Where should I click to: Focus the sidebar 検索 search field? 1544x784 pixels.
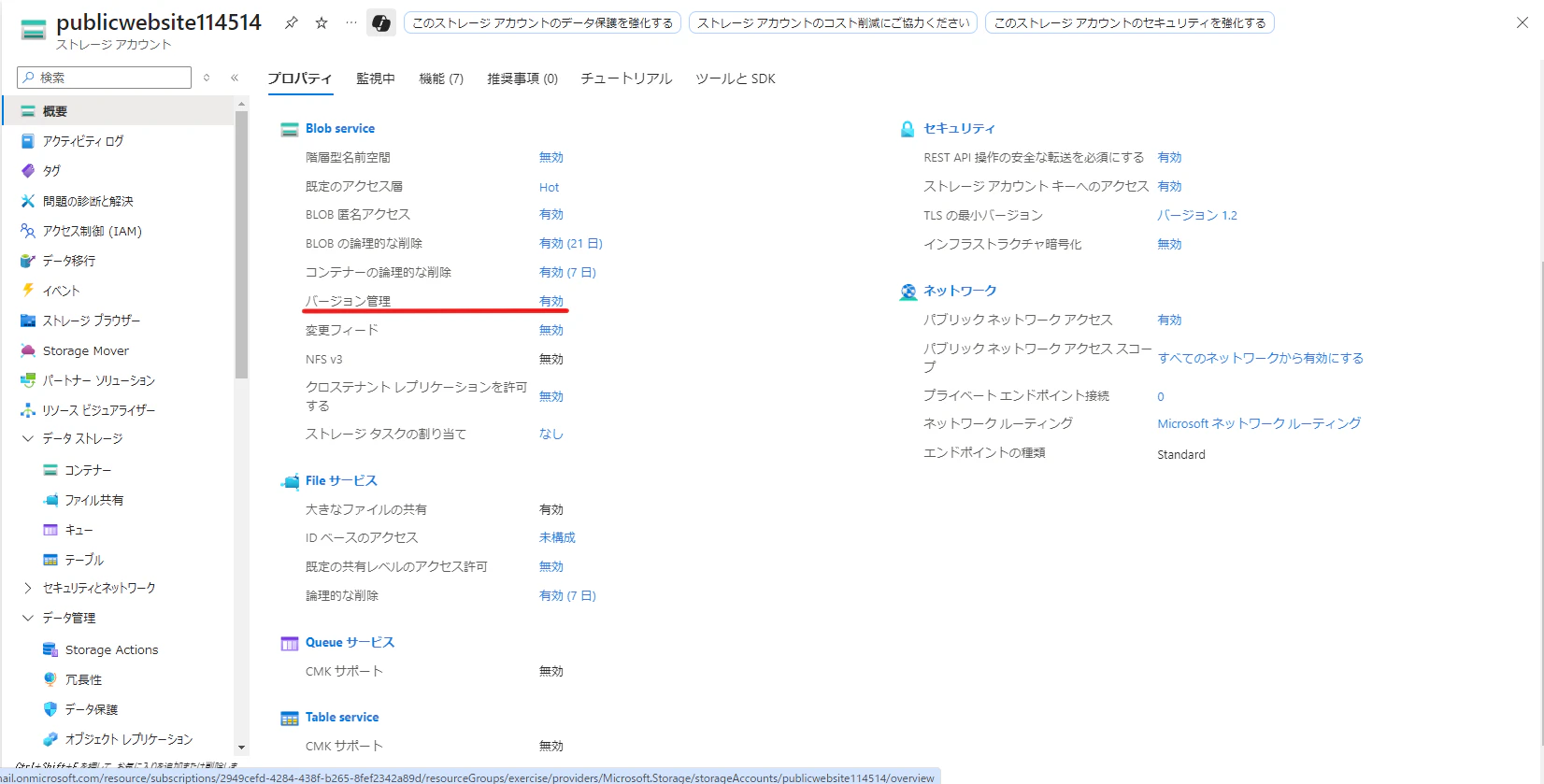coord(104,78)
